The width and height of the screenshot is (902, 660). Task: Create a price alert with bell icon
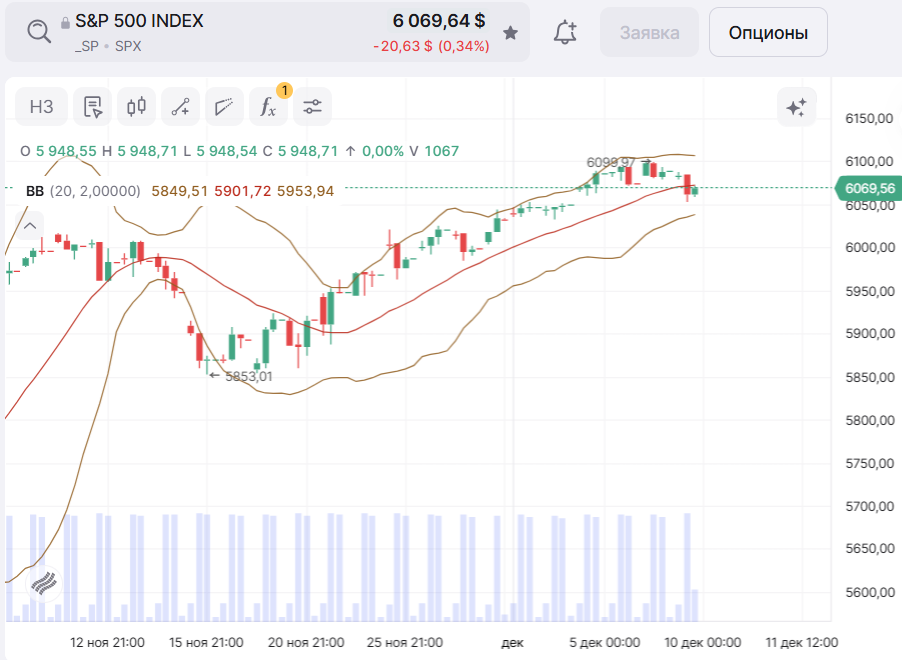pos(565,32)
